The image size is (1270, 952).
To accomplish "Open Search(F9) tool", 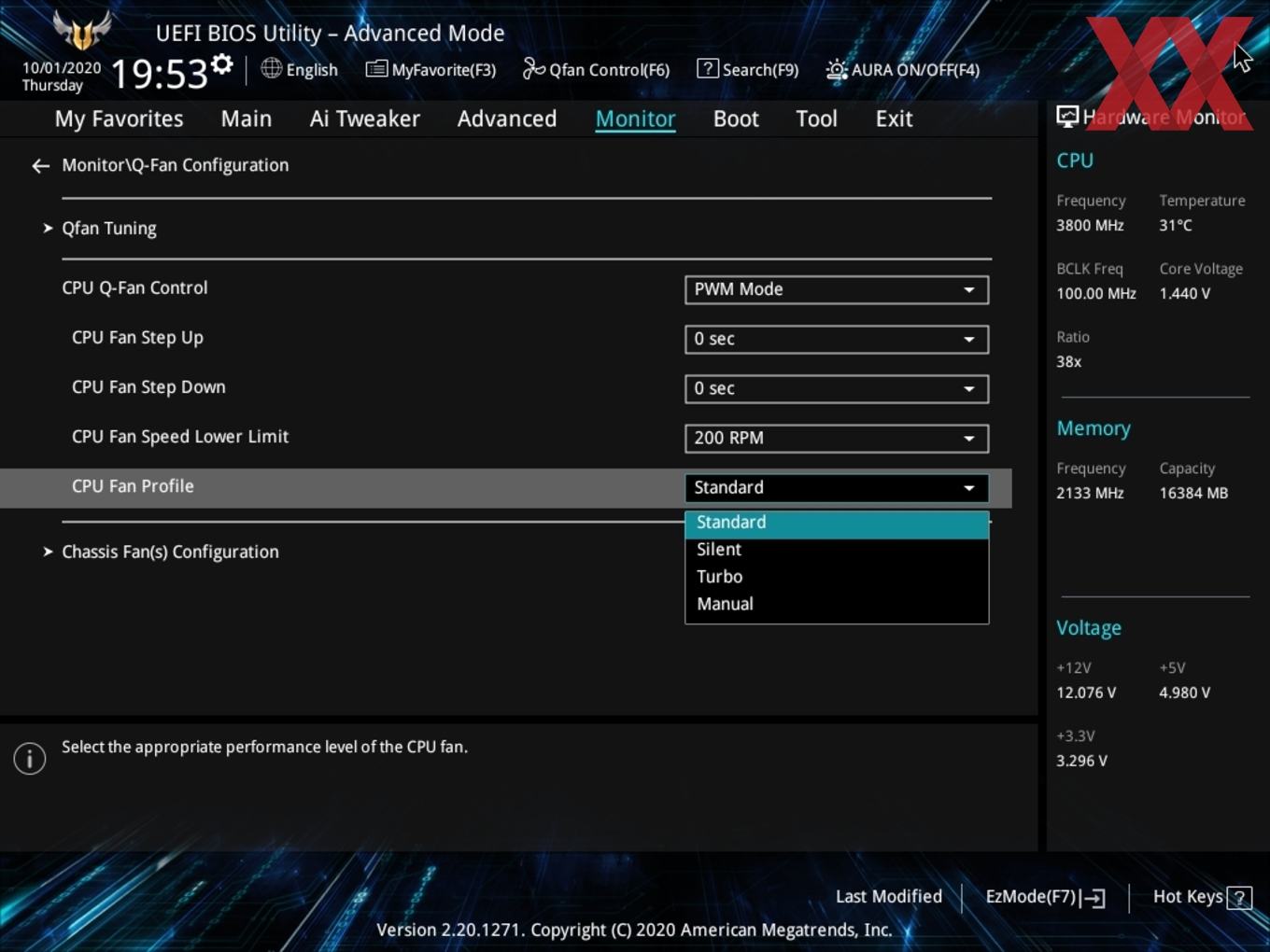I will click(x=748, y=69).
